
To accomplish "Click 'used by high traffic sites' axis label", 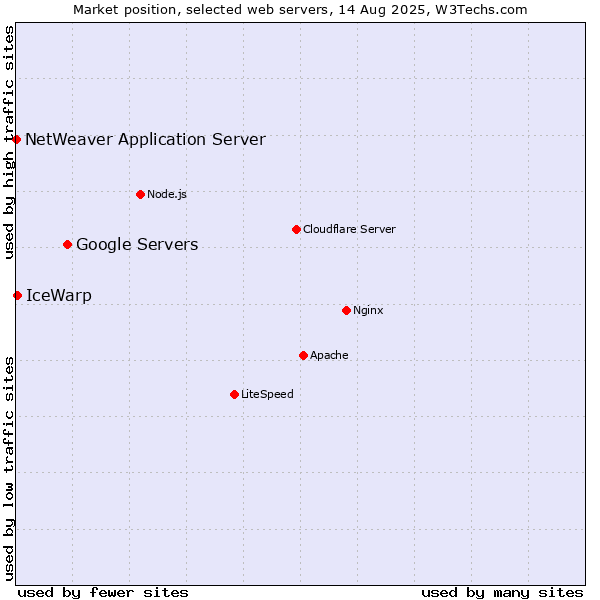I will [x=9, y=142].
